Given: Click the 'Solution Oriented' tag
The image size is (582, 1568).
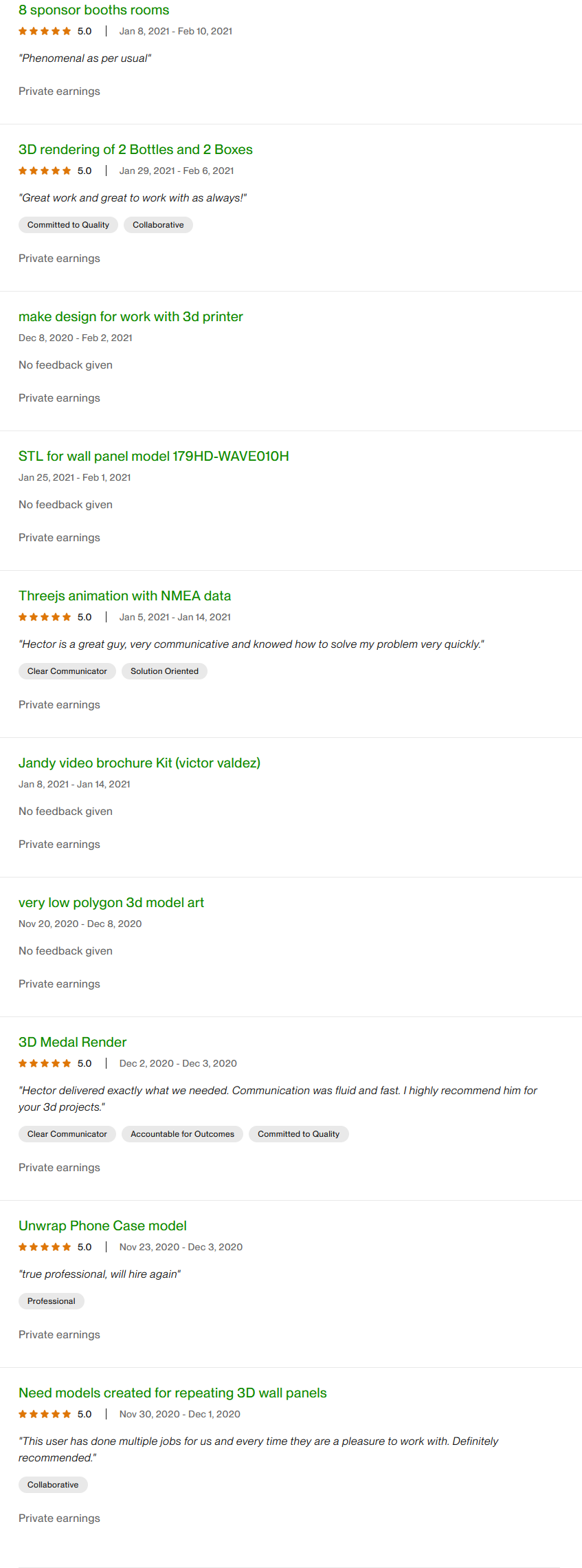Looking at the screenshot, I should 164,671.
